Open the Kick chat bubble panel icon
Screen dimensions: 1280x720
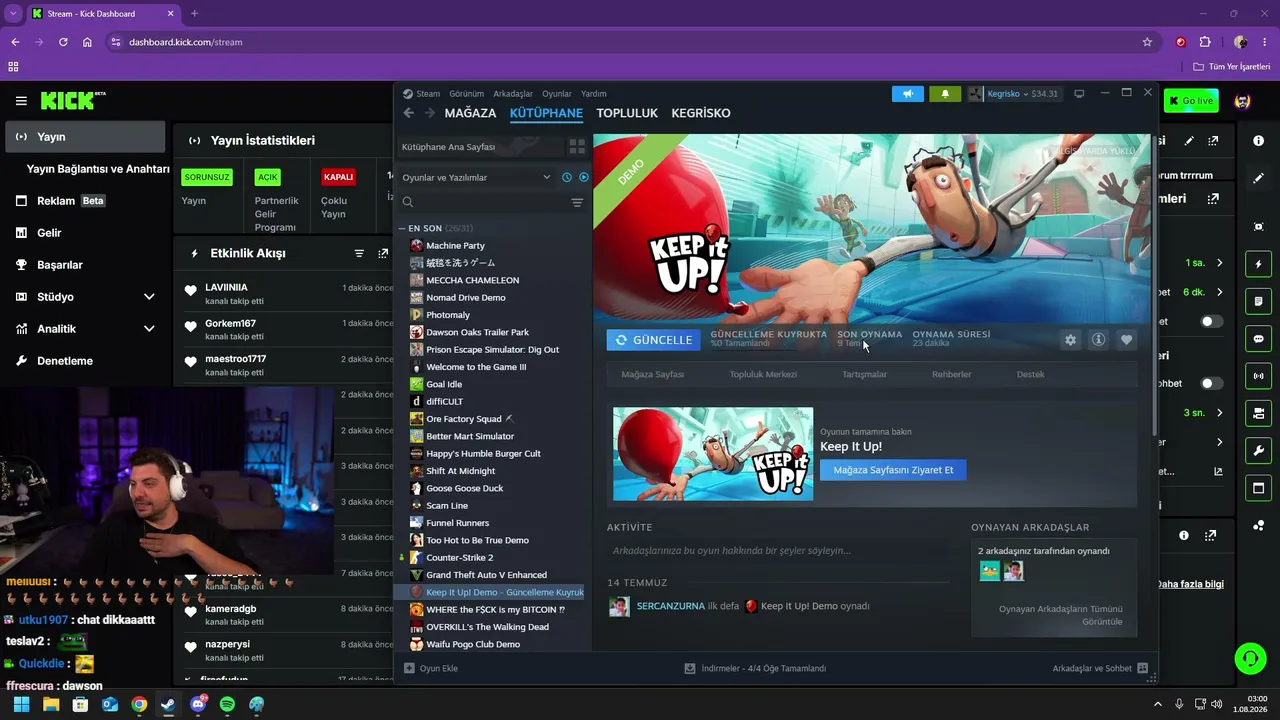pos(1258,339)
